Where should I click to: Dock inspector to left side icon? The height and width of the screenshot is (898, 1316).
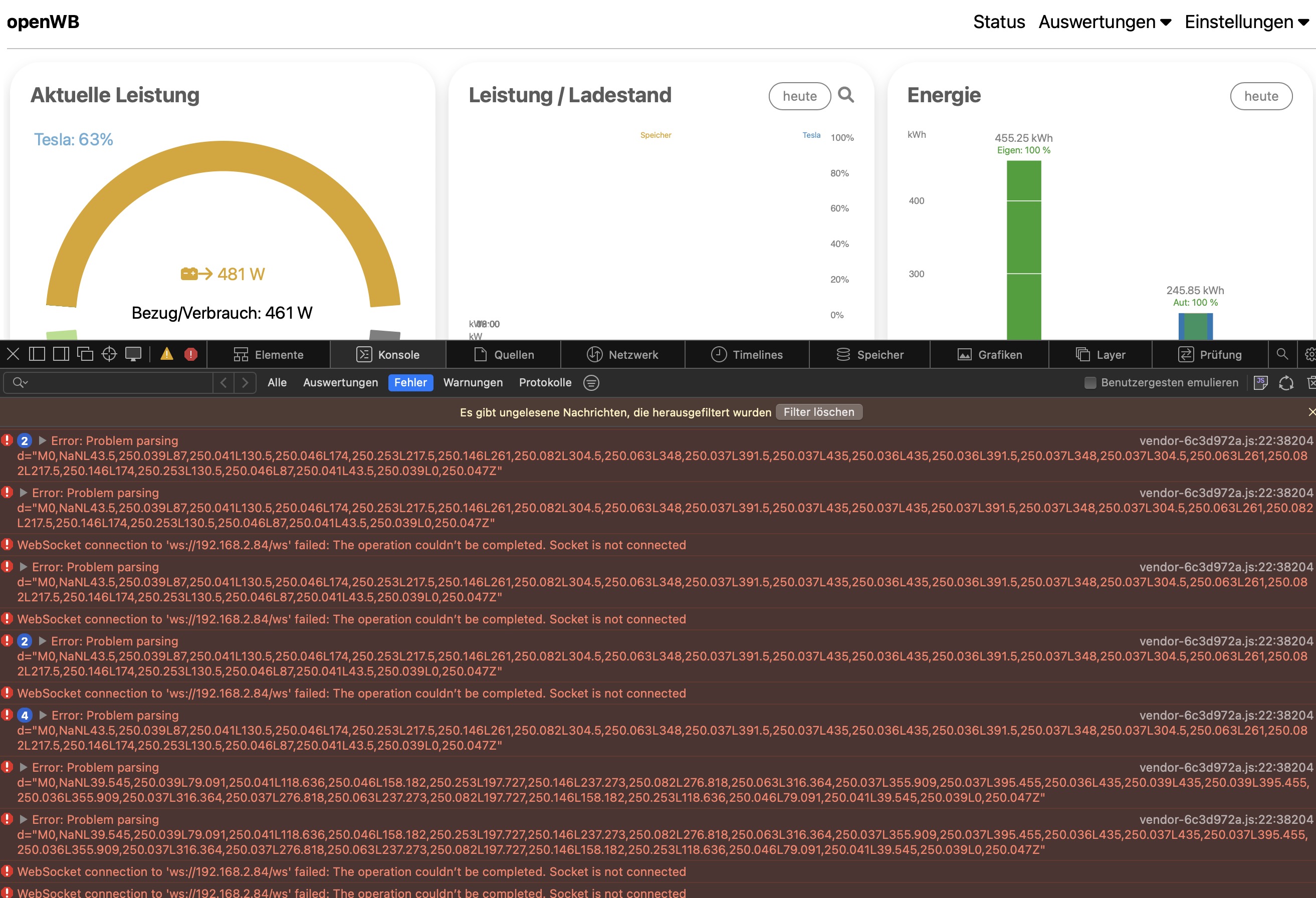point(37,354)
